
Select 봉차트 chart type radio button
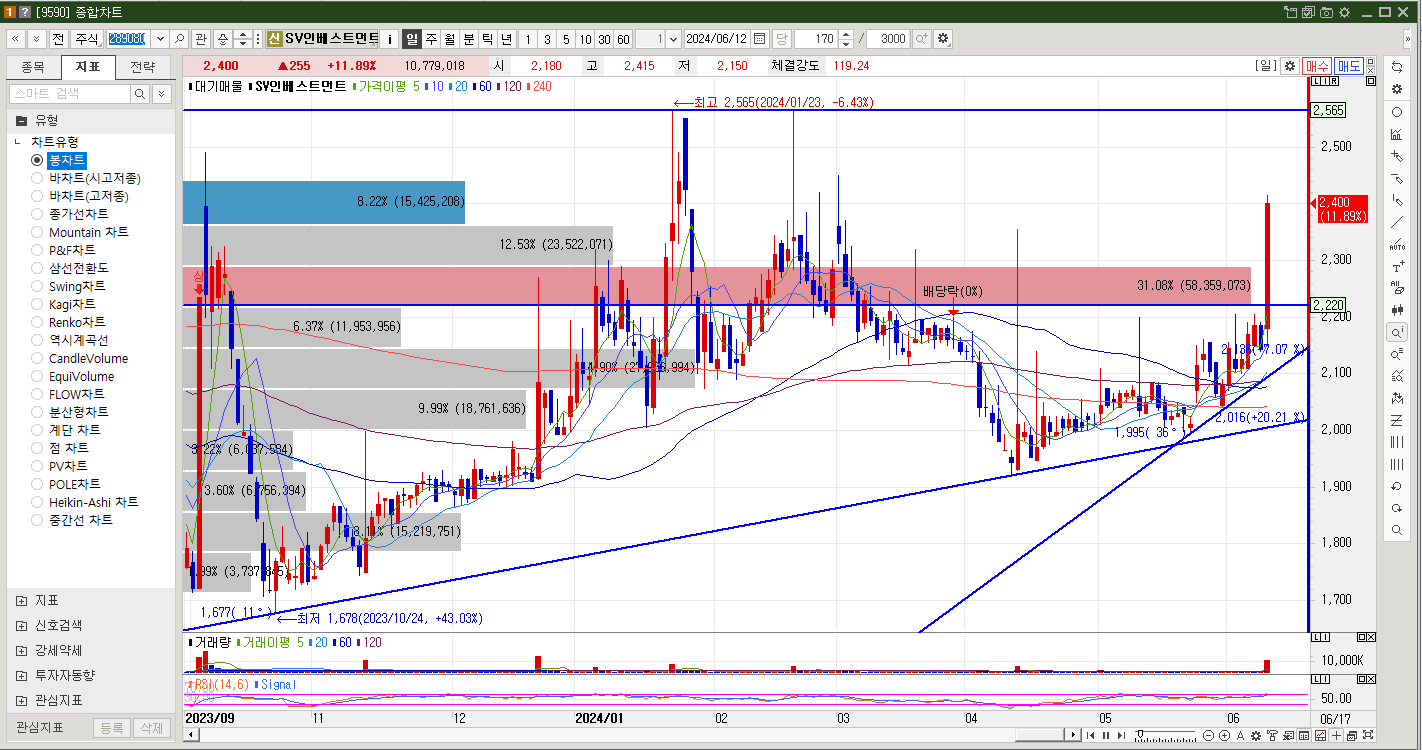click(37, 160)
